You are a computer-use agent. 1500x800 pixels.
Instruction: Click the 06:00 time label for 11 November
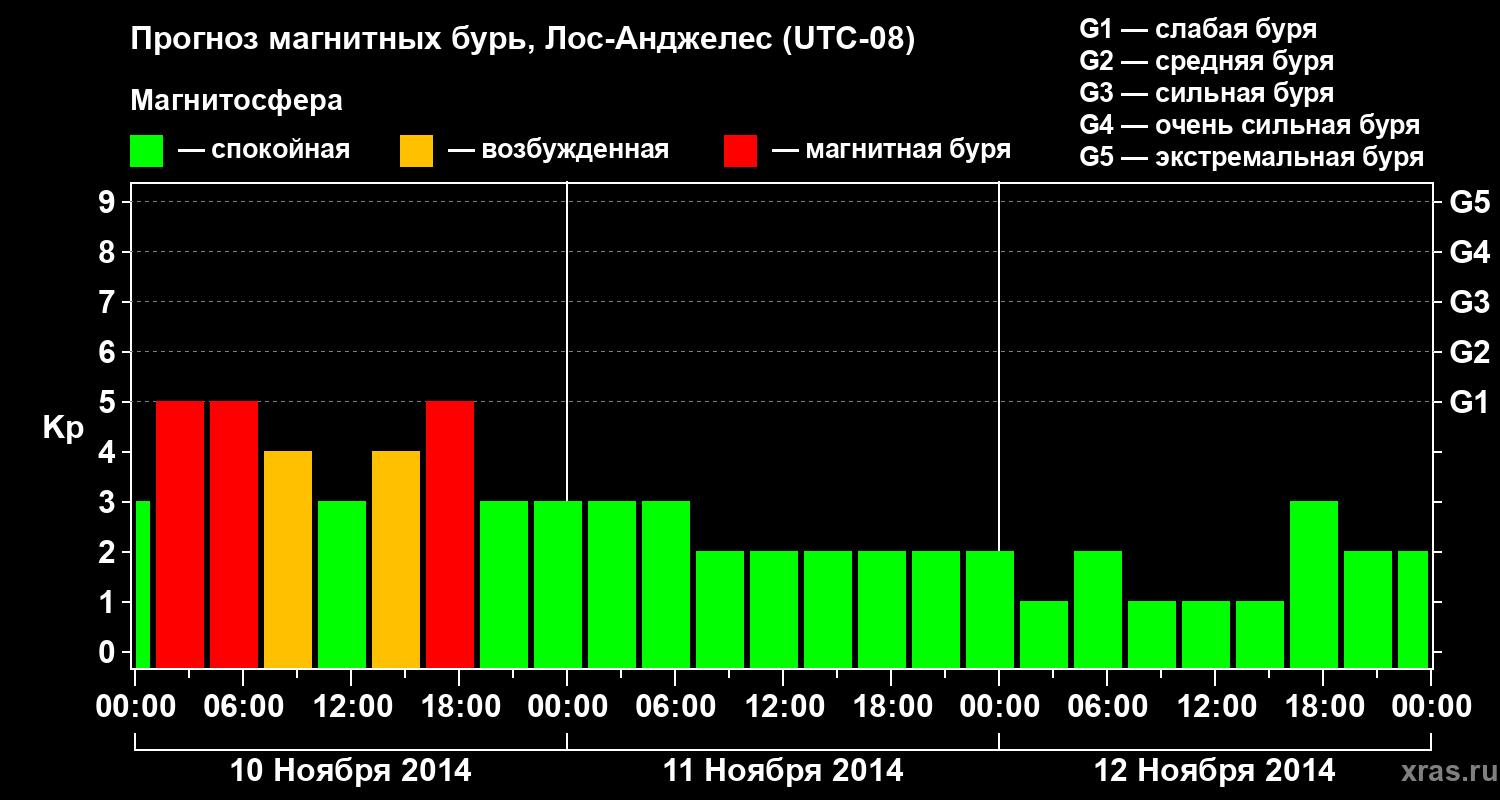pyautogui.click(x=675, y=707)
